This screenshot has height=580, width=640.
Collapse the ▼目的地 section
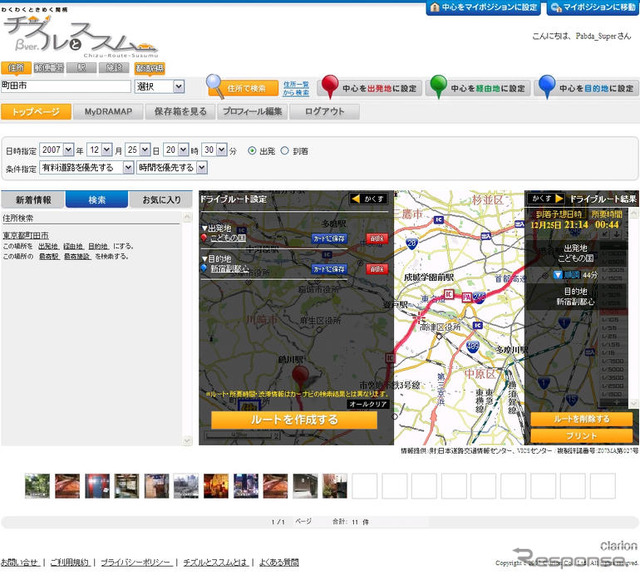click(x=217, y=259)
